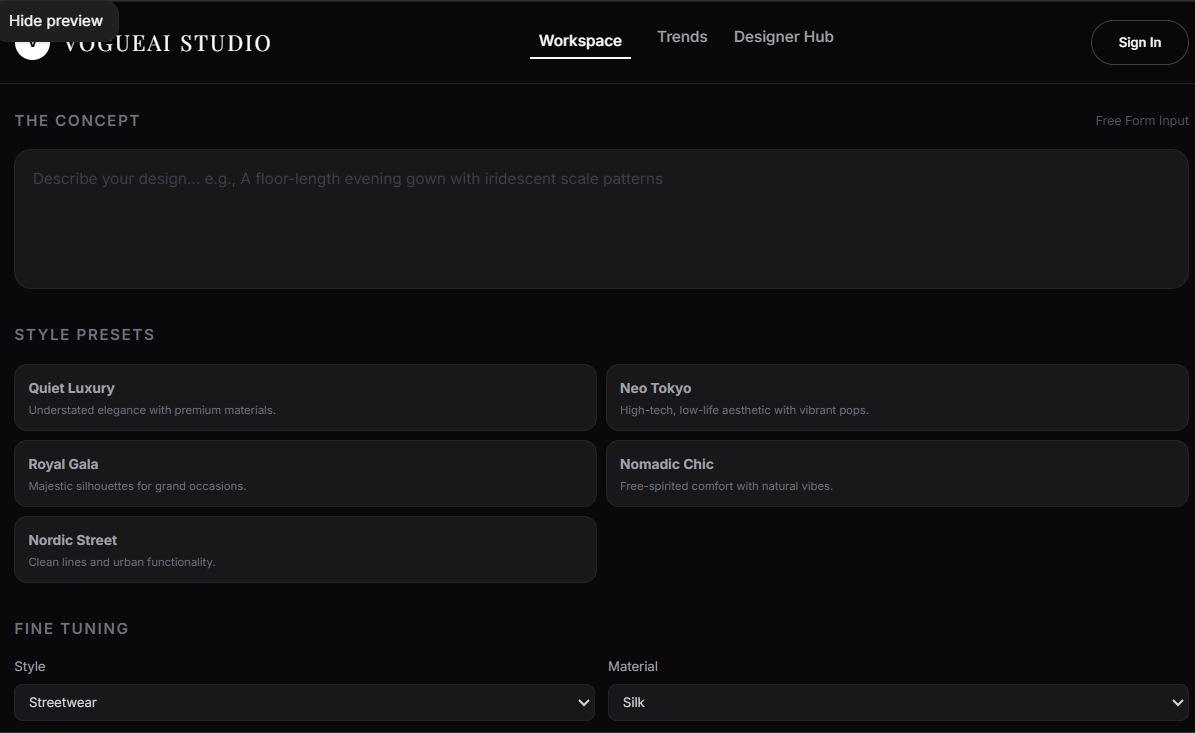
Task: Click the VogueAI round logo icon
Action: (32, 50)
